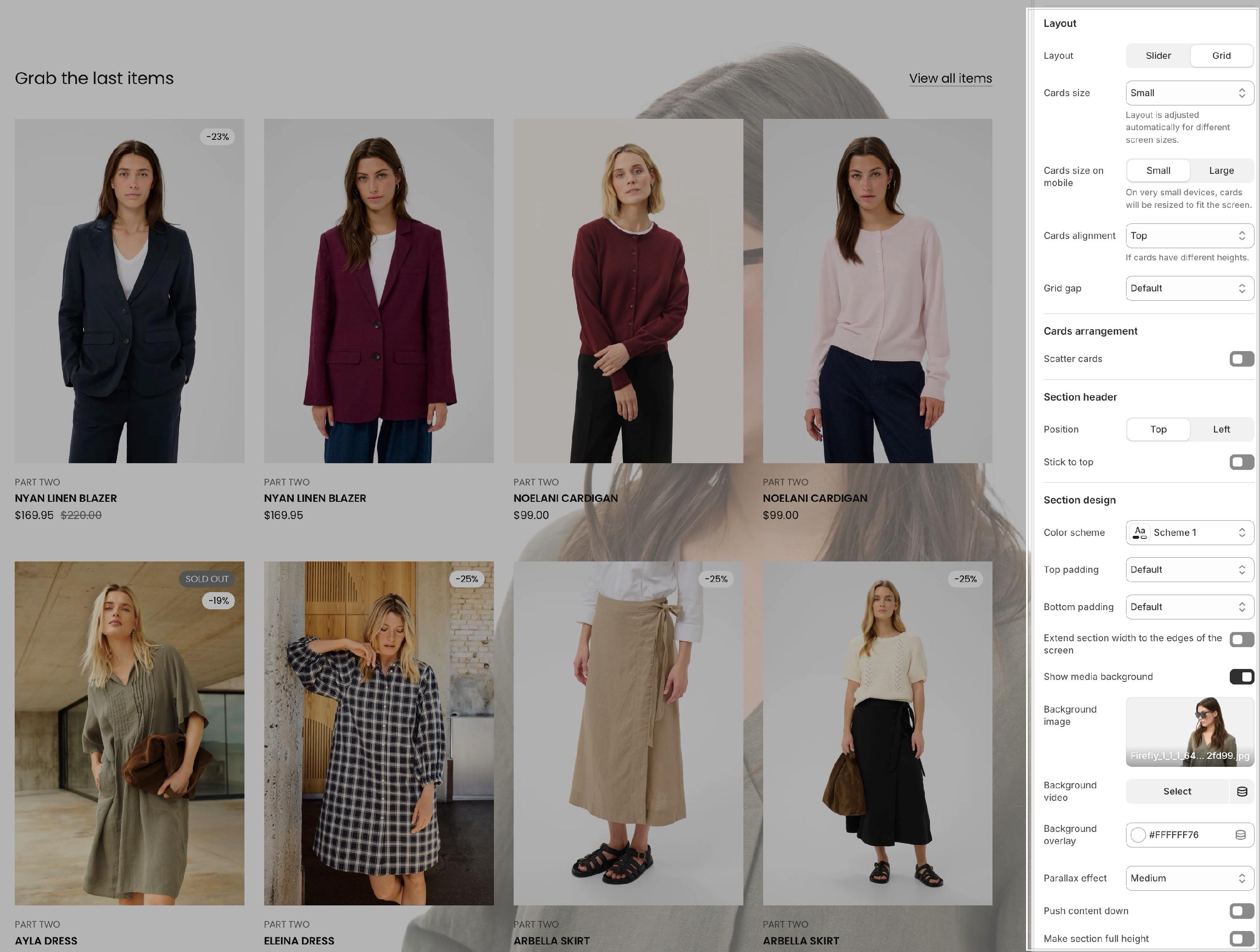Click Select button for Background video
This screenshot has height=952, width=1260.
coord(1177,792)
